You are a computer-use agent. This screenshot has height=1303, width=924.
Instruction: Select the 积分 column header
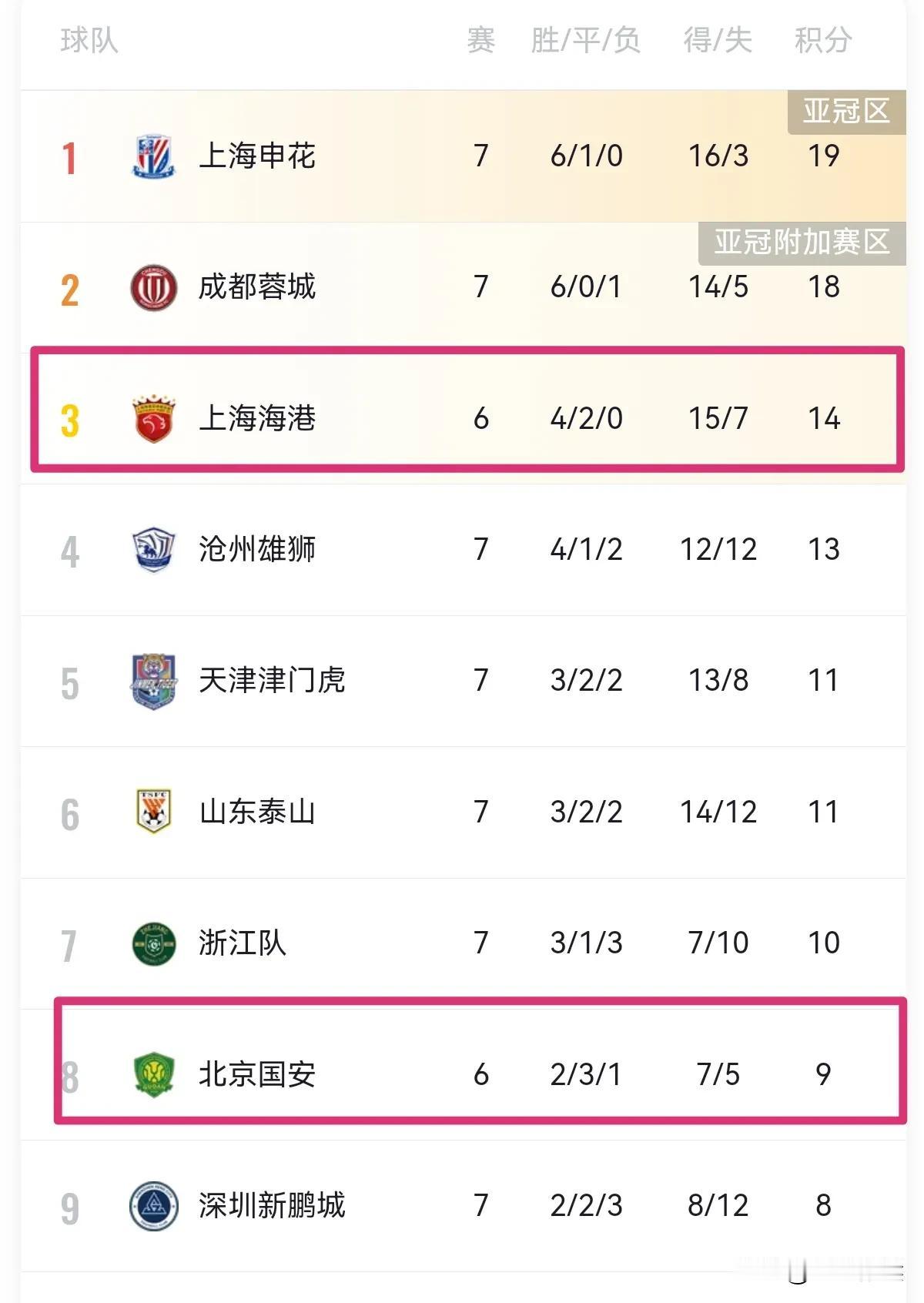823,40
